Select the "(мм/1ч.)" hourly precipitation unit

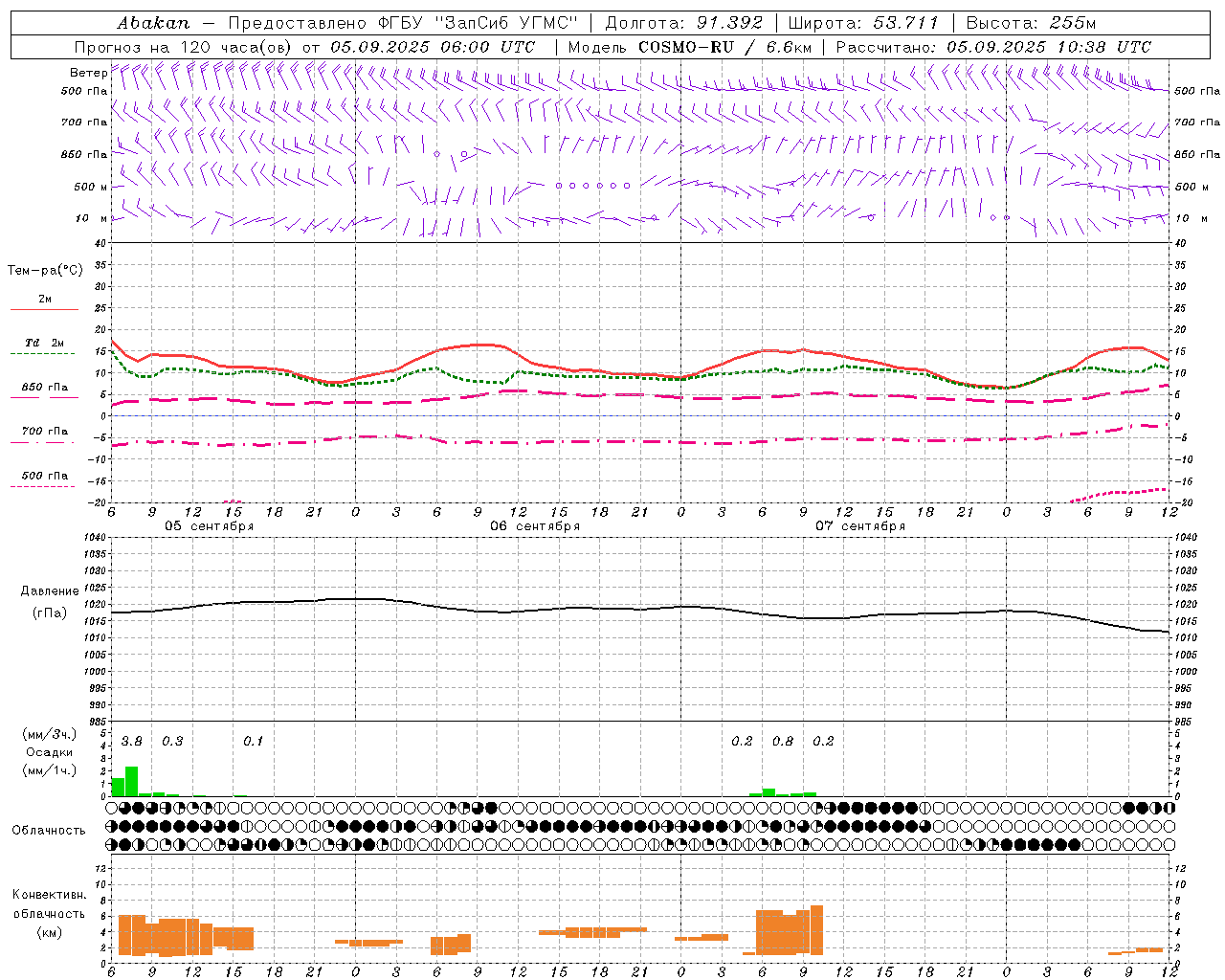[49, 770]
